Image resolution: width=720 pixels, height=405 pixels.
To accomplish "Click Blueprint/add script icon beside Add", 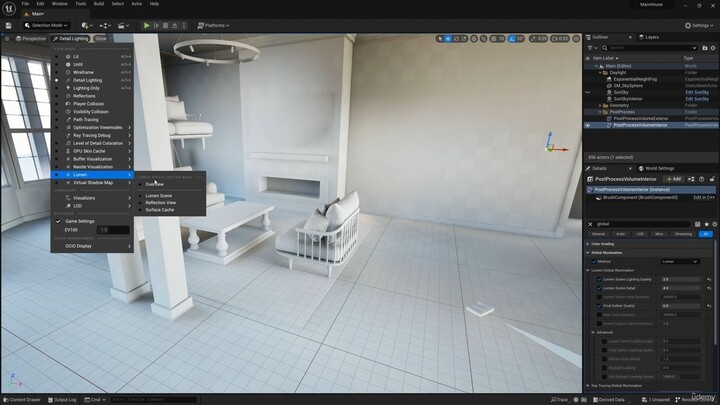I will click(691, 179).
